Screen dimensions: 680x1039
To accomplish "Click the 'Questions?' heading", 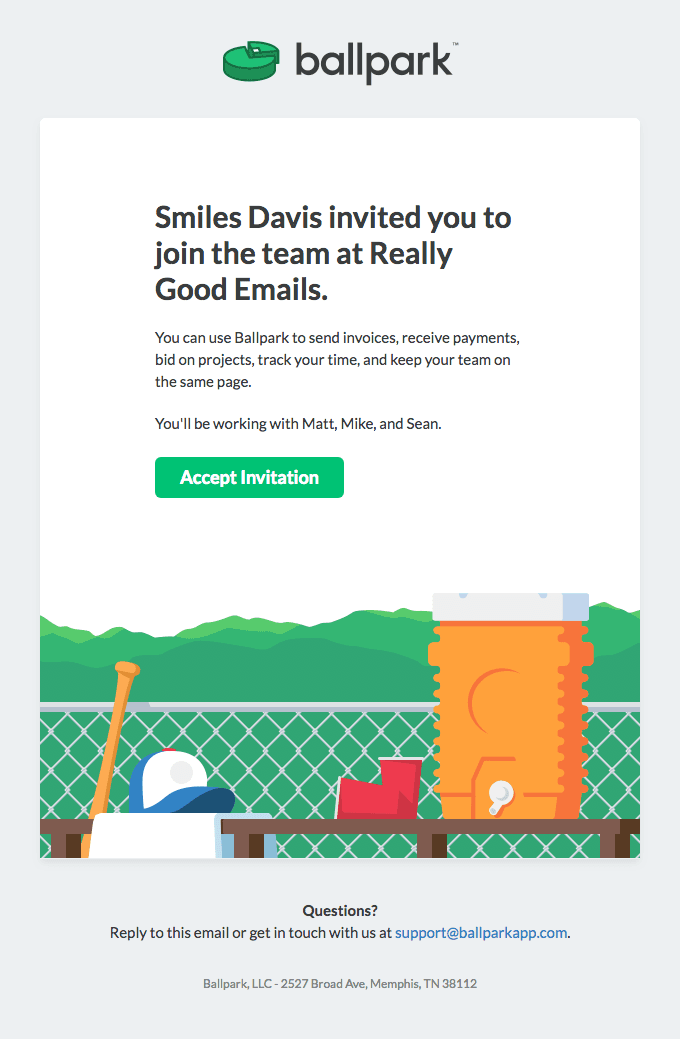I will pos(340,910).
